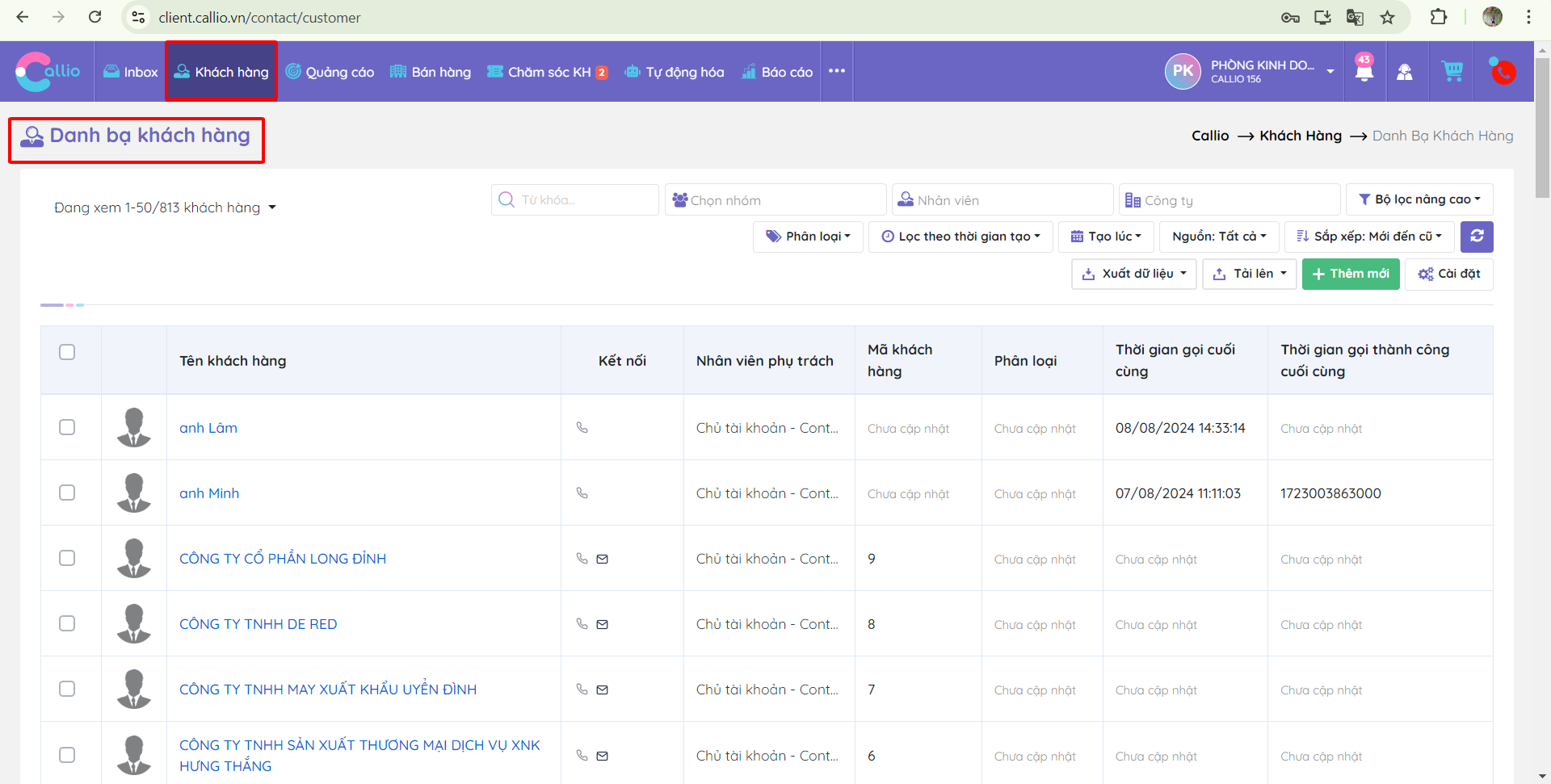
Task: Open customer link 'anh Minh'
Action: pyautogui.click(x=209, y=493)
